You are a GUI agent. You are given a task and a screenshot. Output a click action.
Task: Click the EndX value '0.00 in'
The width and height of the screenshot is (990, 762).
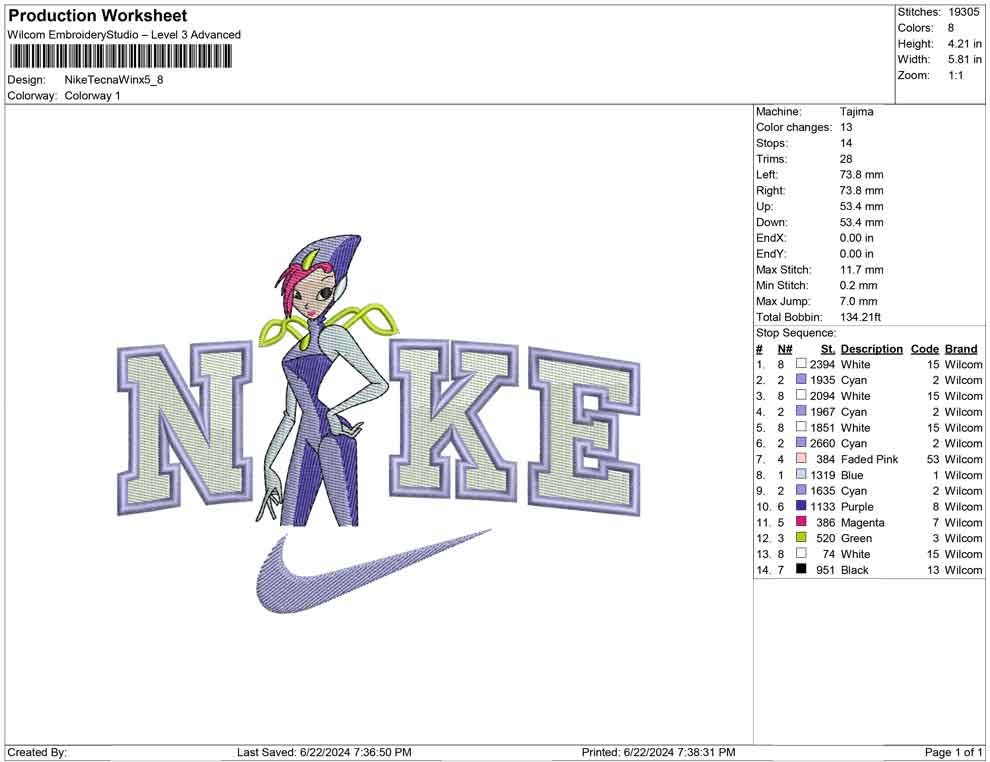point(857,238)
